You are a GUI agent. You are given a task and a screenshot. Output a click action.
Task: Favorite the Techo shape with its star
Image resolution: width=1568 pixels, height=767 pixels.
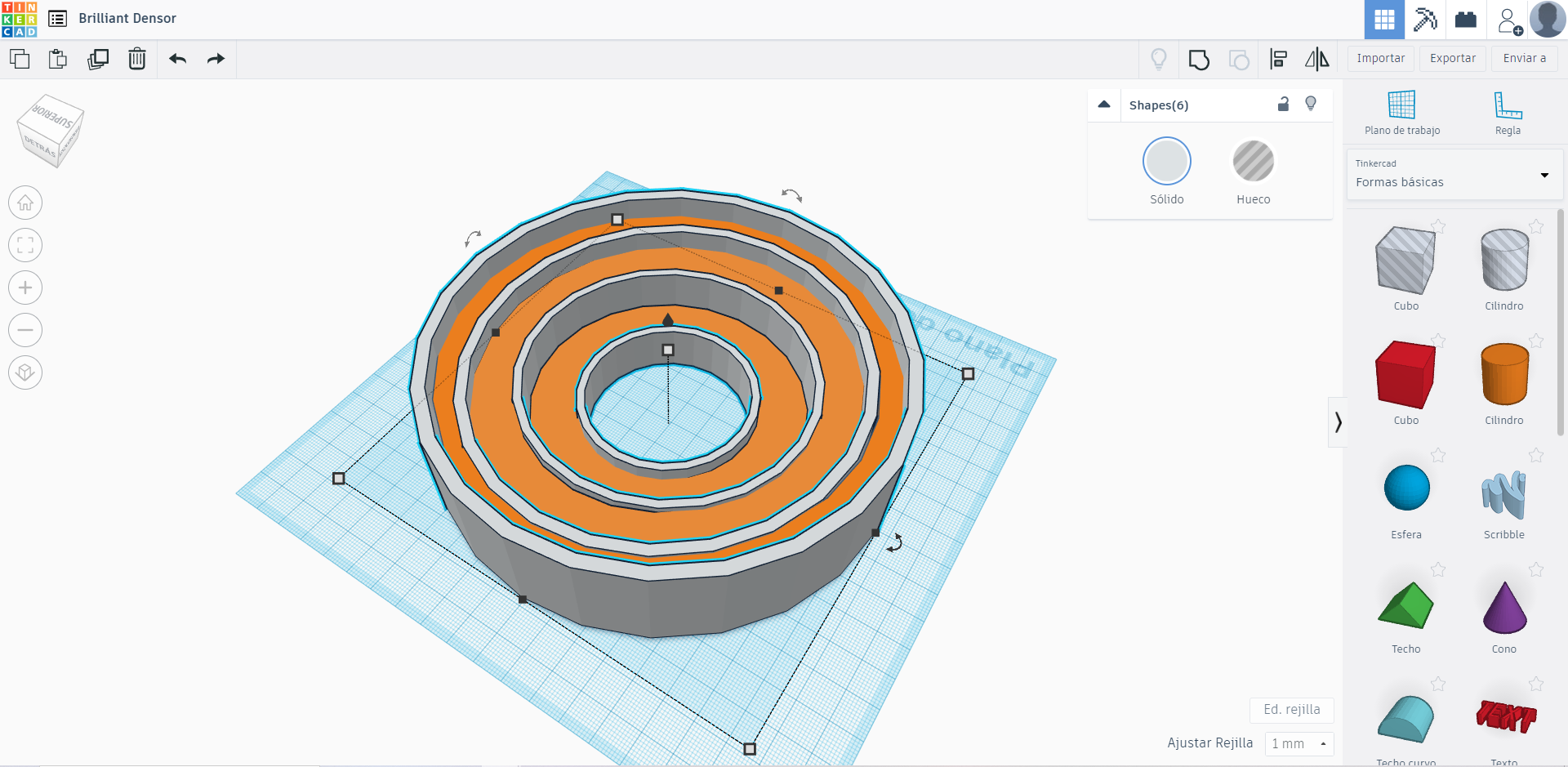[1438, 569]
